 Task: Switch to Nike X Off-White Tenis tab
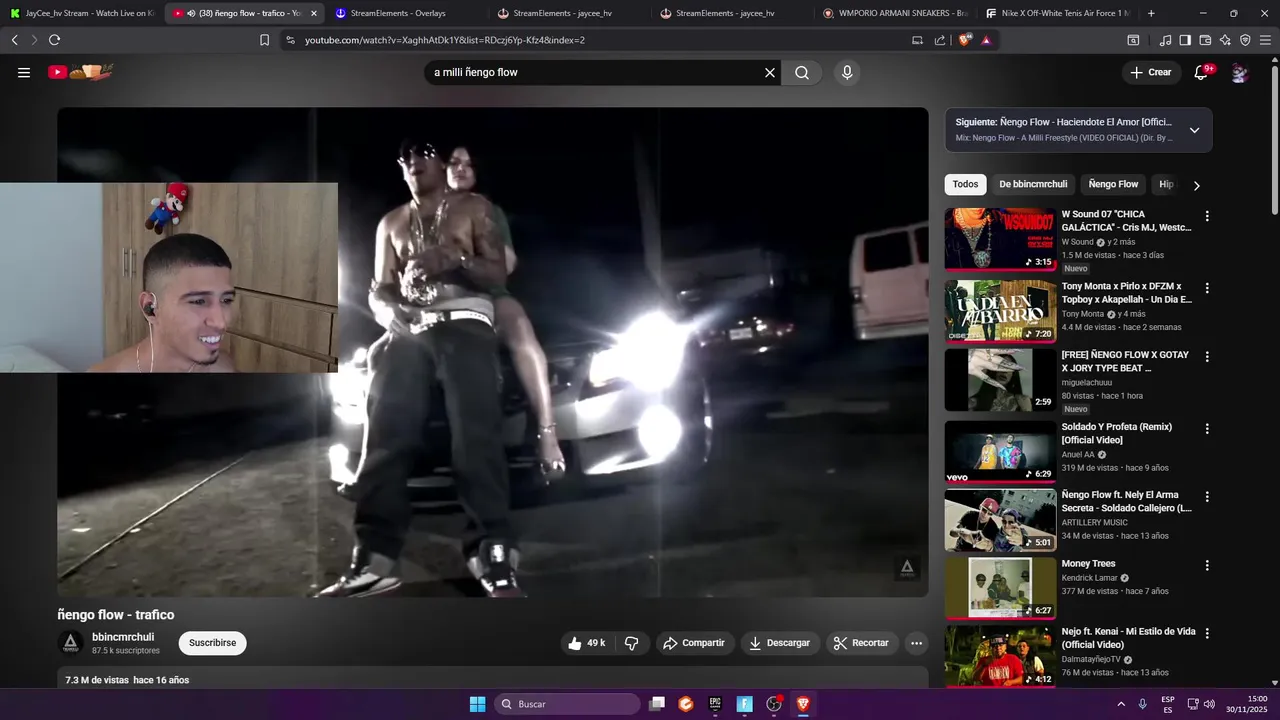pyautogui.click(x=1056, y=13)
